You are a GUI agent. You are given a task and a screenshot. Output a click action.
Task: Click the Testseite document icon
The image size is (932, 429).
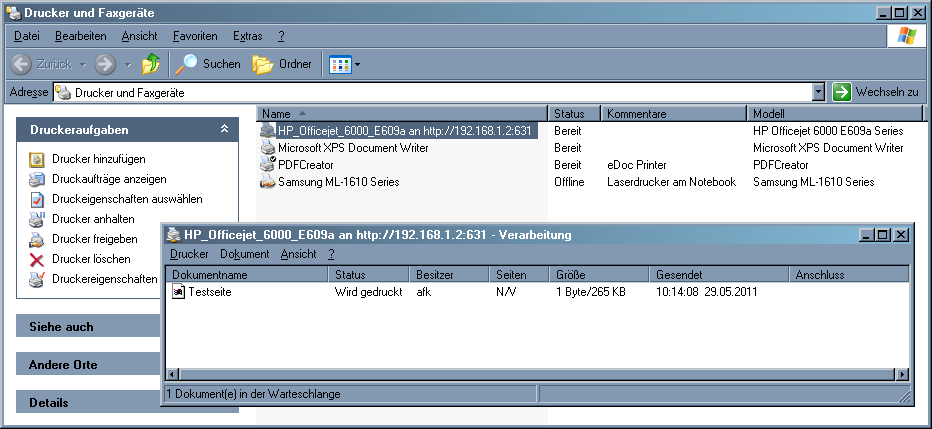179,292
